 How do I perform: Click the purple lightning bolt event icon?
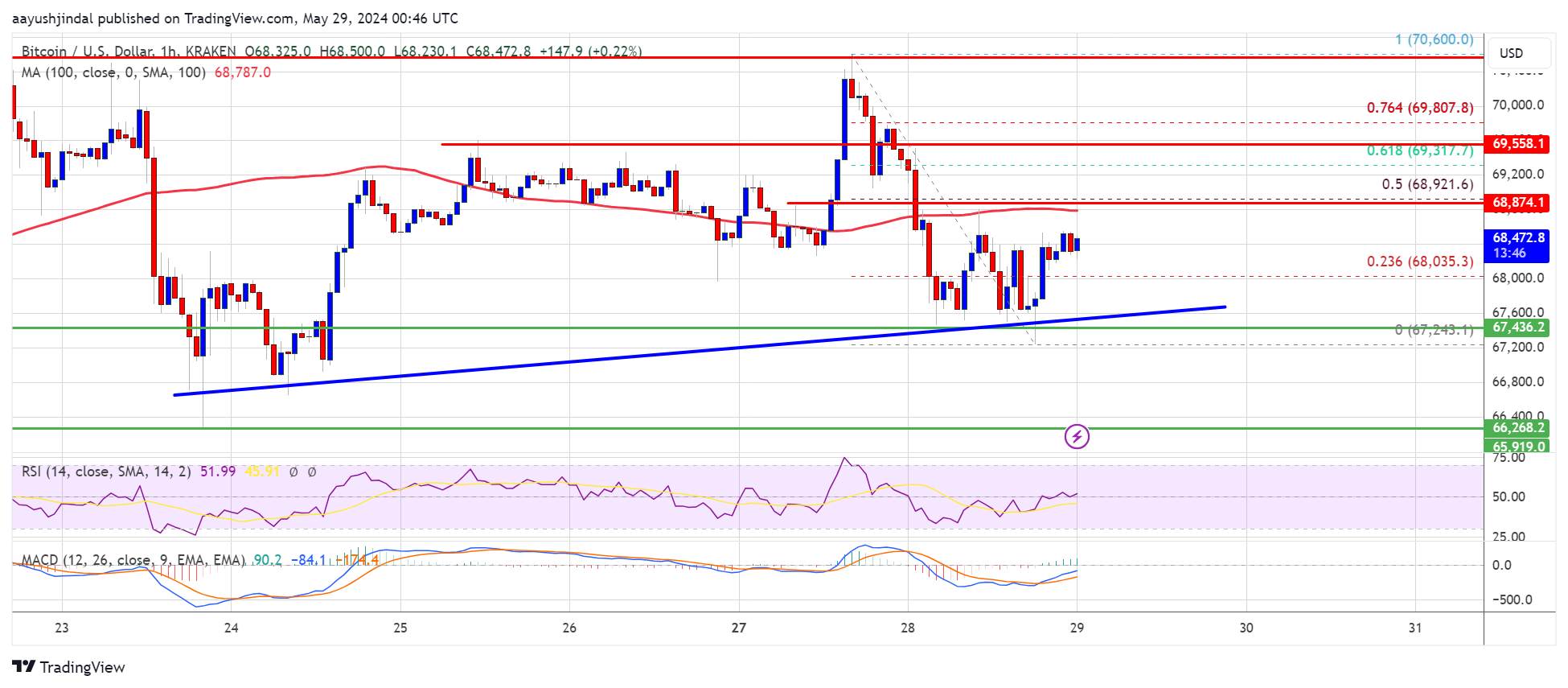tap(1077, 437)
